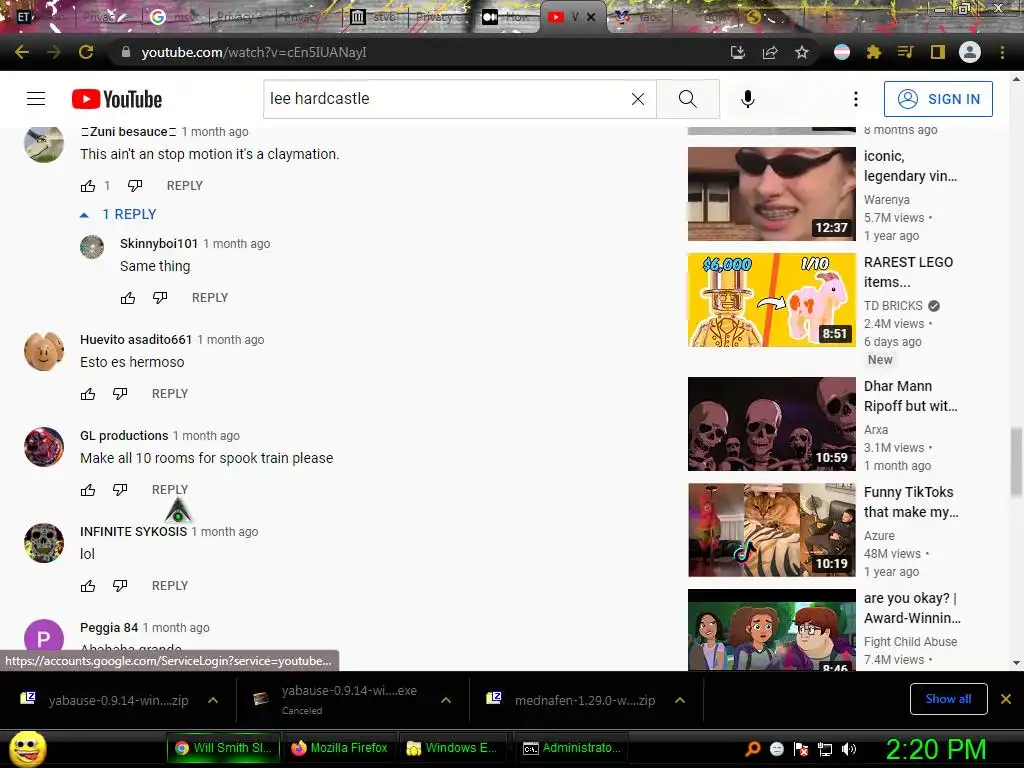Open Peggia 84's channel name

[109, 628]
